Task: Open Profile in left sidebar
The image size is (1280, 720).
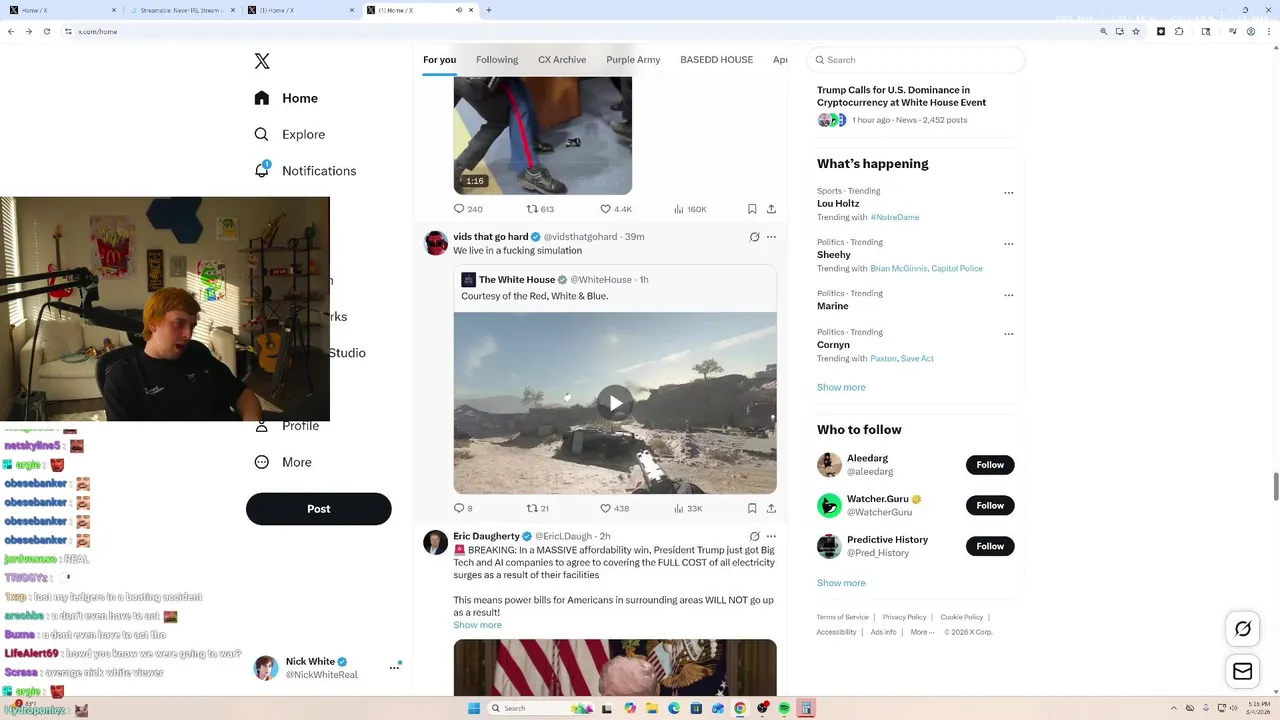Action: click(287, 426)
